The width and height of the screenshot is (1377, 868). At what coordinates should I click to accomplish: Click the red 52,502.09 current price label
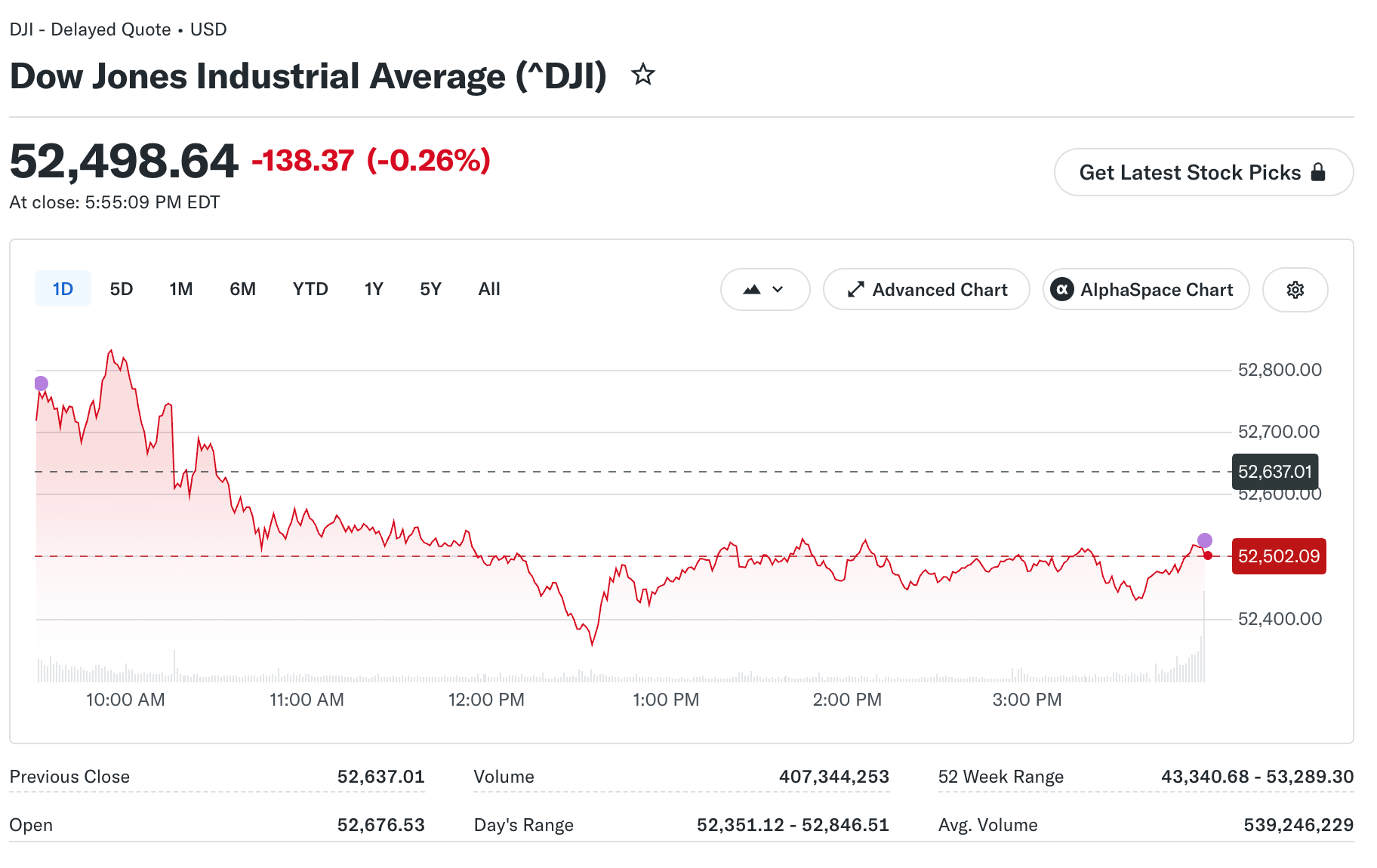1279,556
